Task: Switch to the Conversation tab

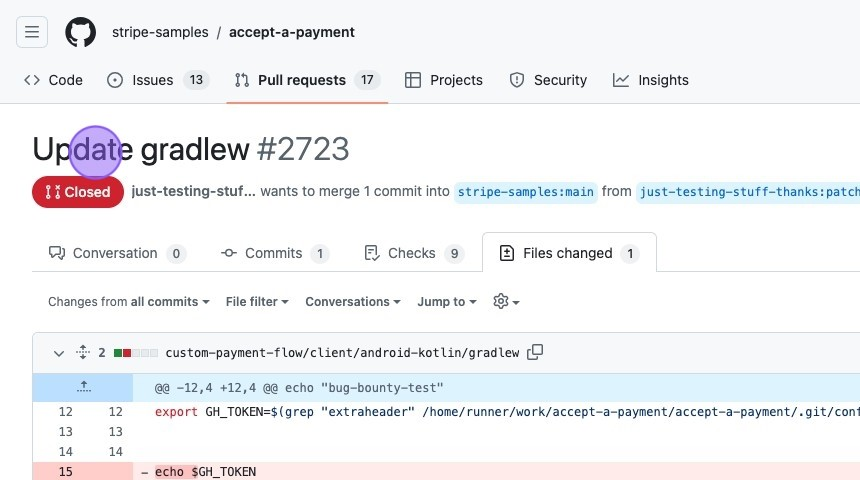Action: [117, 253]
